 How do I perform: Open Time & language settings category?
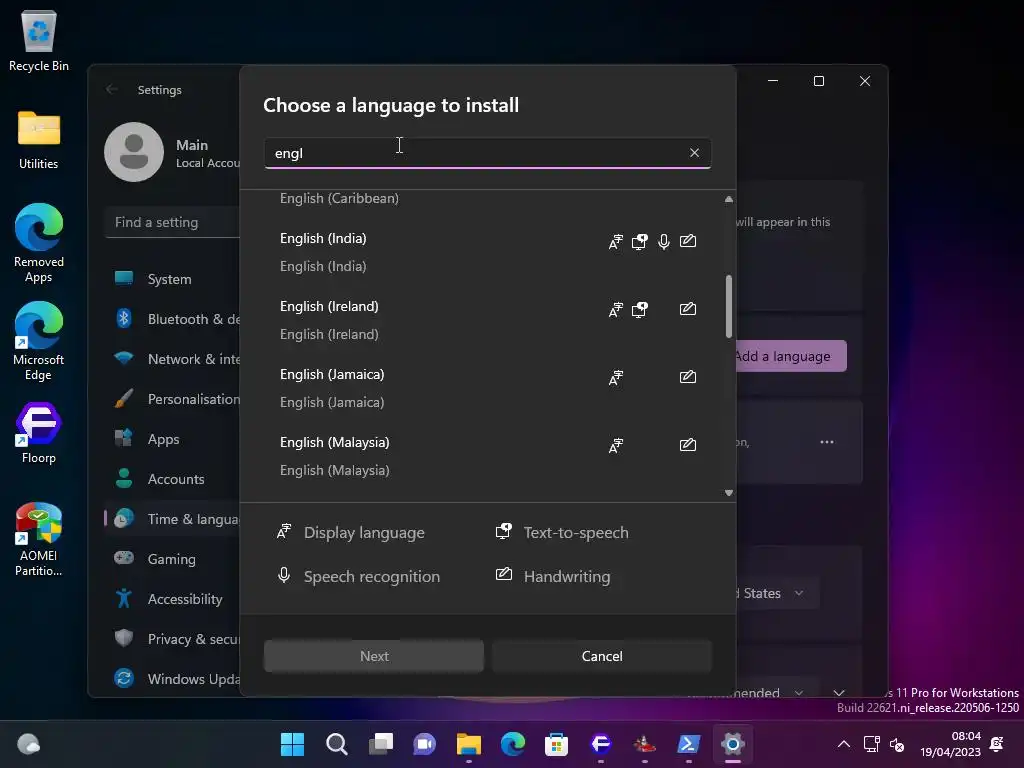click(x=172, y=519)
